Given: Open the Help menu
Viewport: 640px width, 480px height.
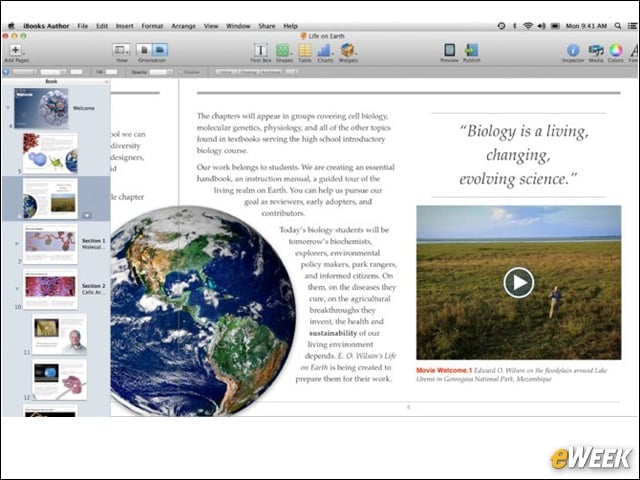Looking at the screenshot, I should coord(290,26).
